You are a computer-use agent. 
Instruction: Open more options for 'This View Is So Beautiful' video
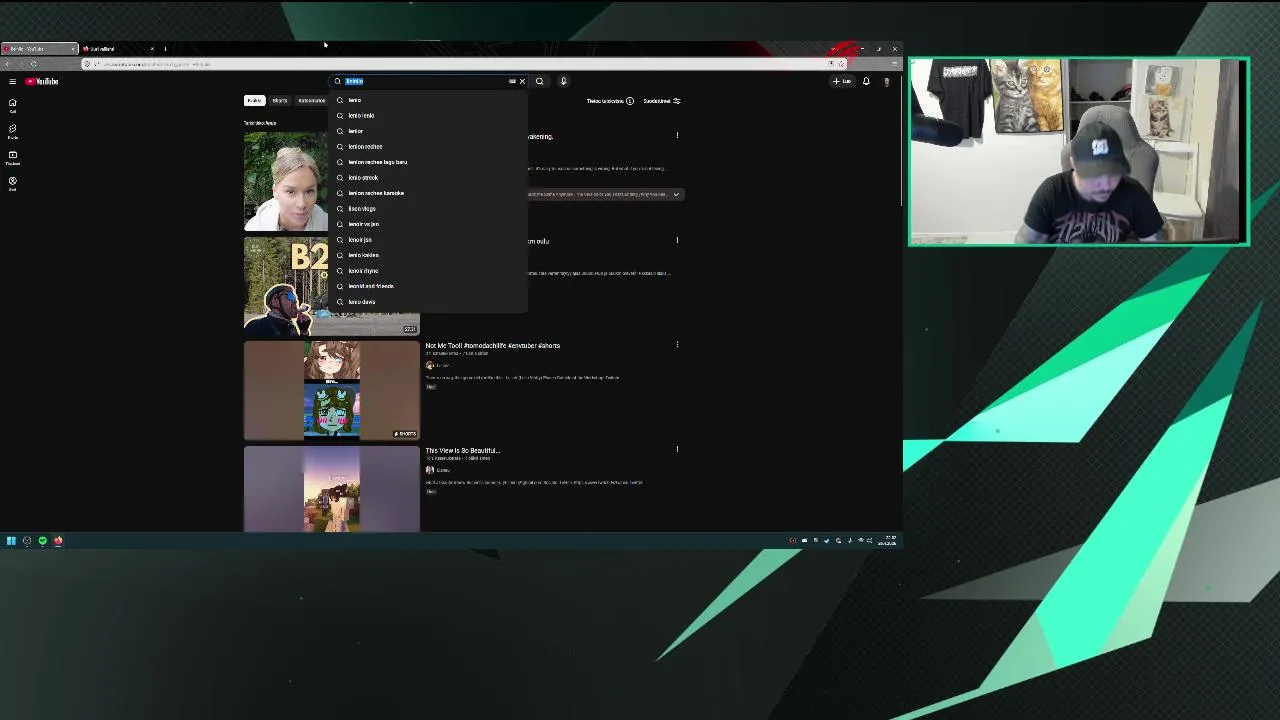pyautogui.click(x=677, y=450)
